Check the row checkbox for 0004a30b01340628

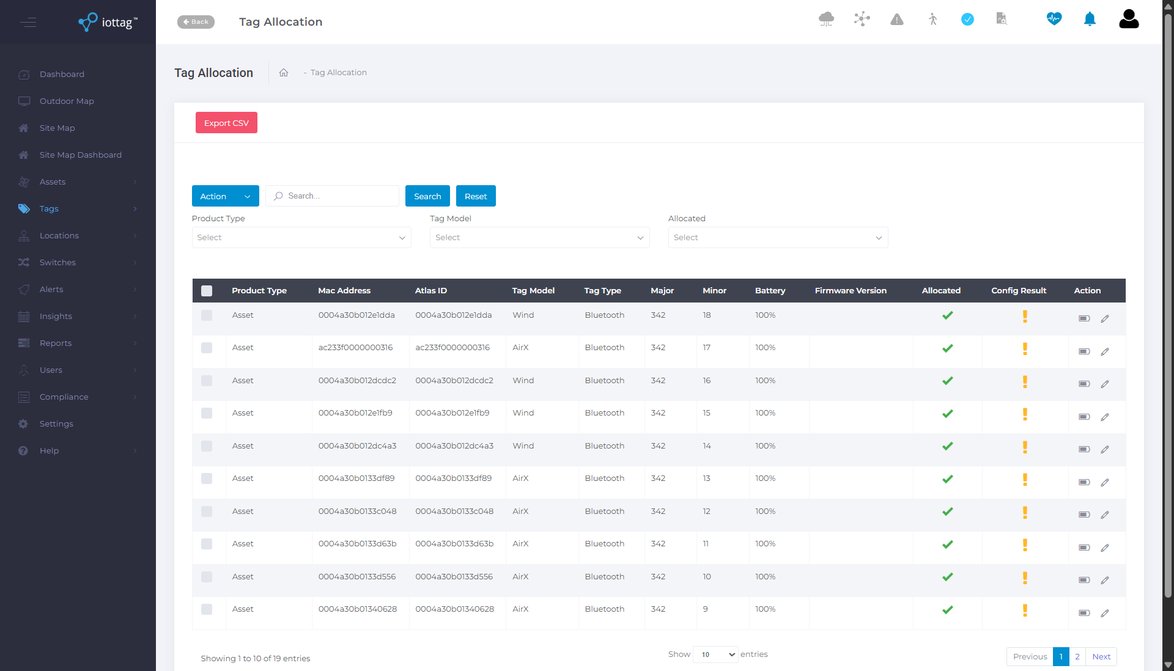[x=207, y=610]
